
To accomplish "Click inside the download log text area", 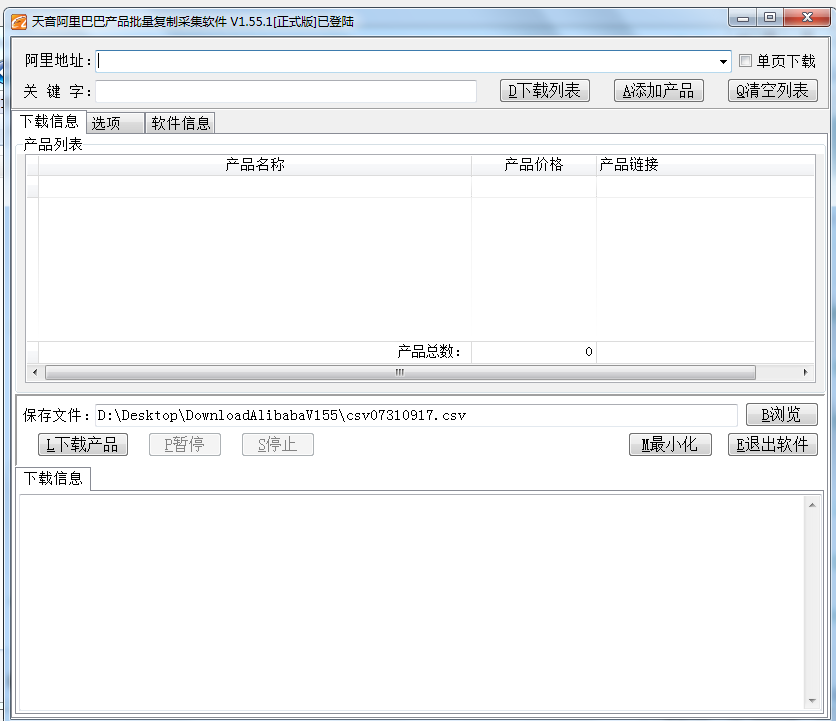I will click(x=412, y=603).
